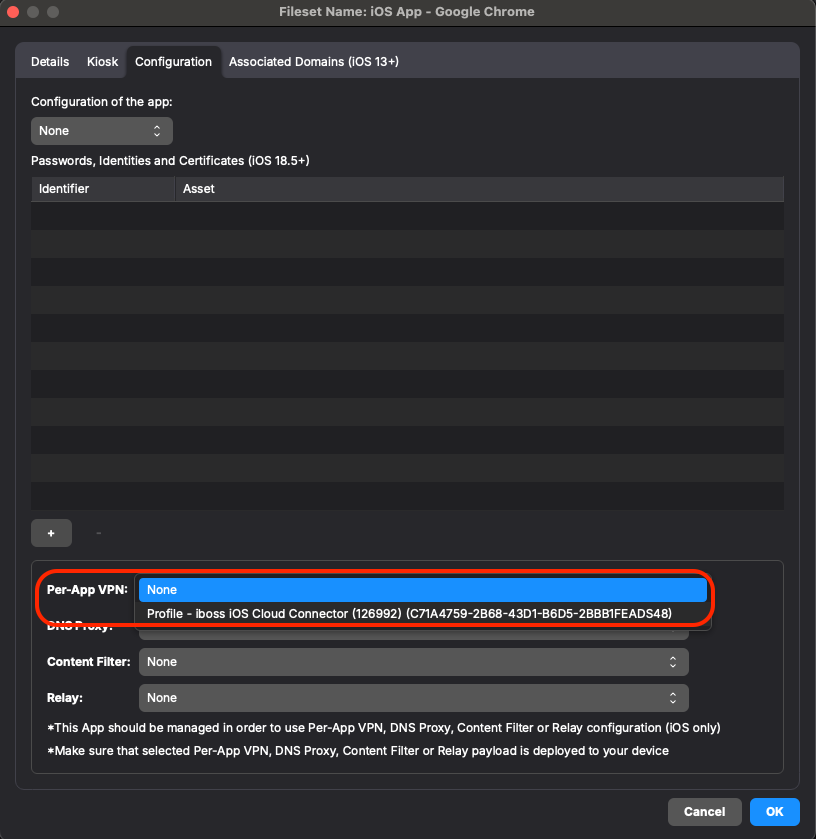Click the note about payload deployed to device
Screen dimensions: 816x839
(x=358, y=751)
